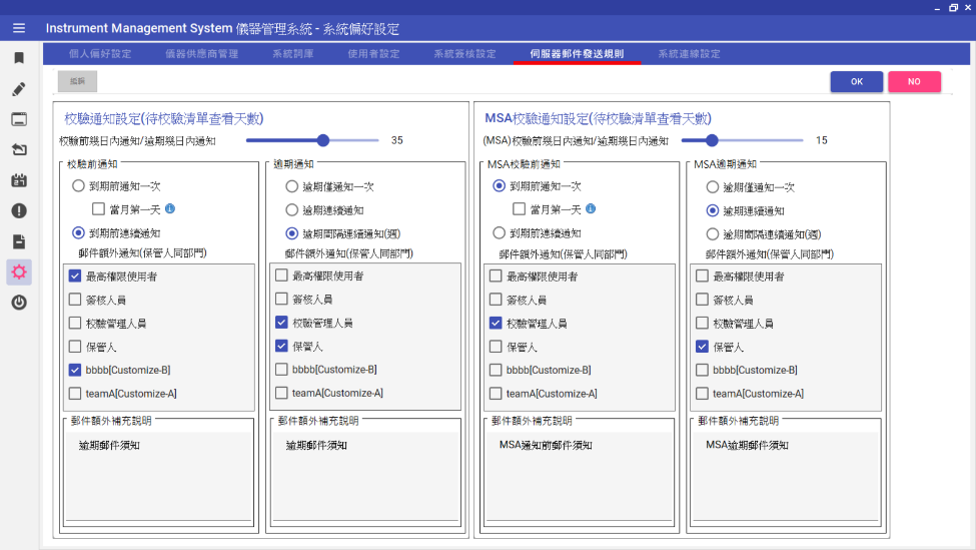Check teamA[Customize-A] in 校驗前通知 list
This screenshot has height=550, width=976.
tap(75, 393)
